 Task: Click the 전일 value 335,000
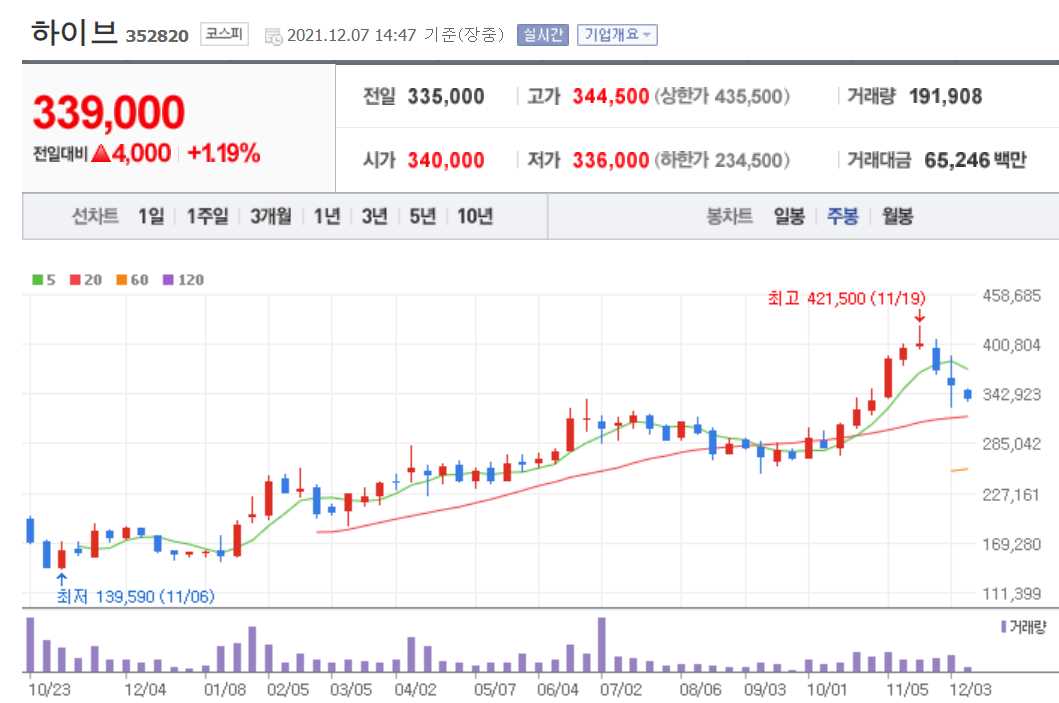coord(446,97)
